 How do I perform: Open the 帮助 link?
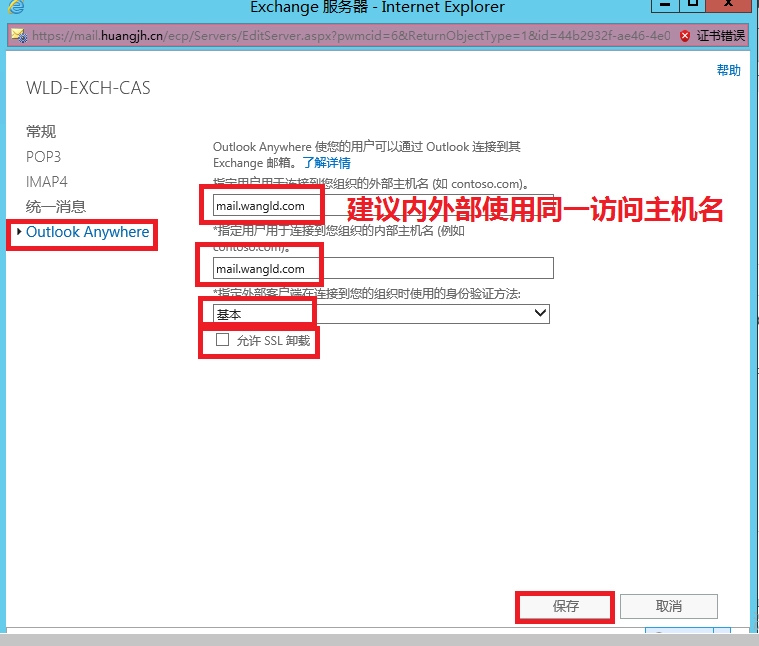click(x=729, y=70)
